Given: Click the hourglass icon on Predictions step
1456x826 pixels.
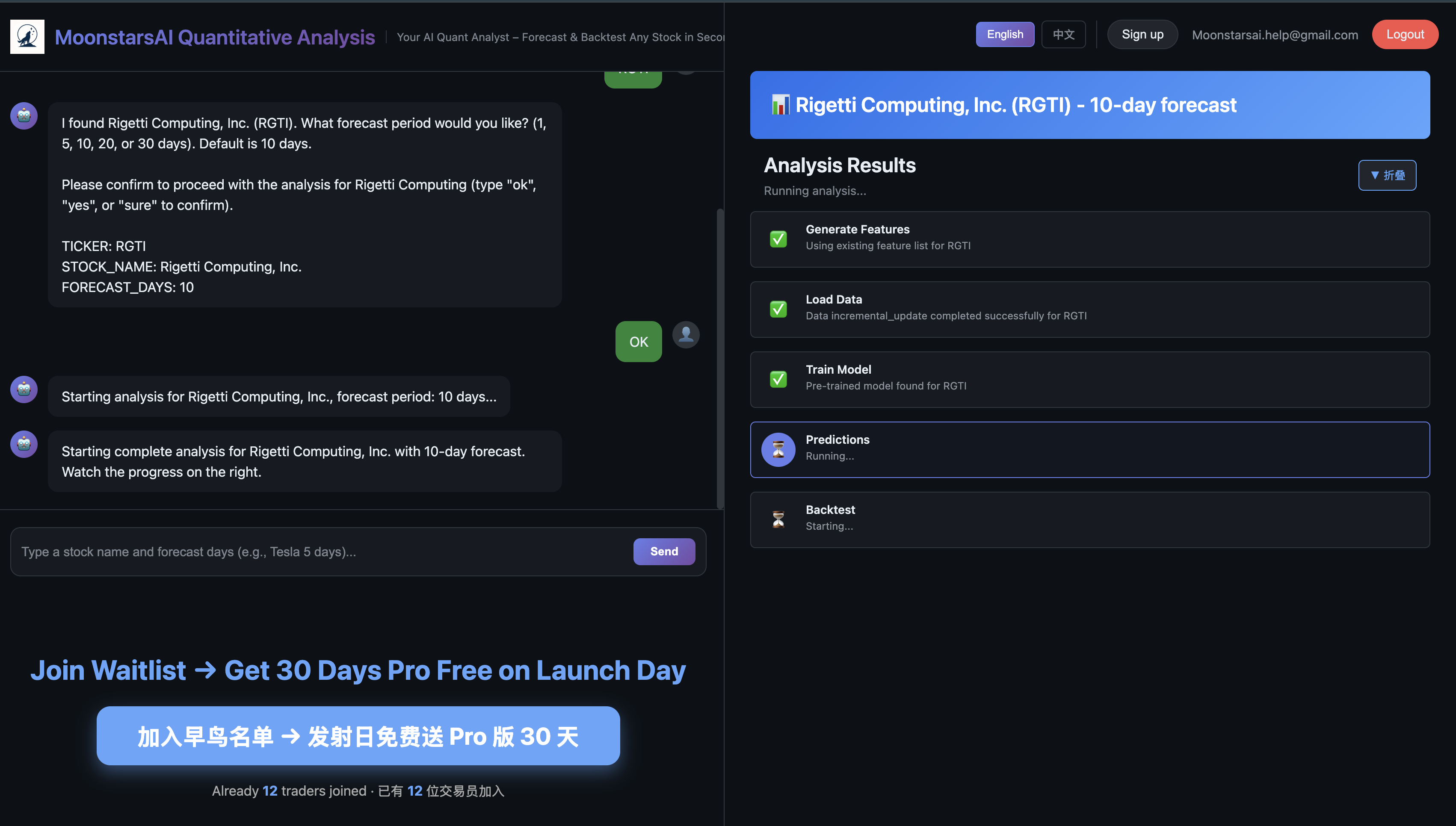Looking at the screenshot, I should (x=778, y=449).
